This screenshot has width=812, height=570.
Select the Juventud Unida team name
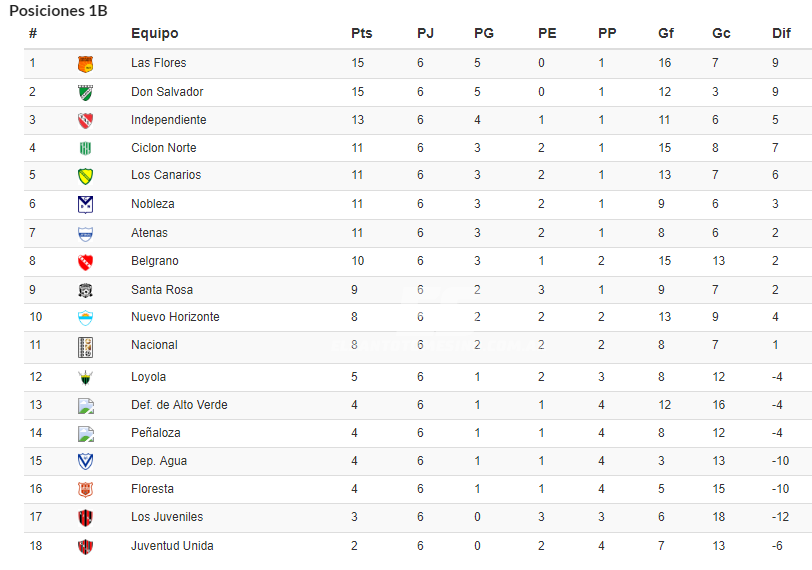tap(172, 546)
